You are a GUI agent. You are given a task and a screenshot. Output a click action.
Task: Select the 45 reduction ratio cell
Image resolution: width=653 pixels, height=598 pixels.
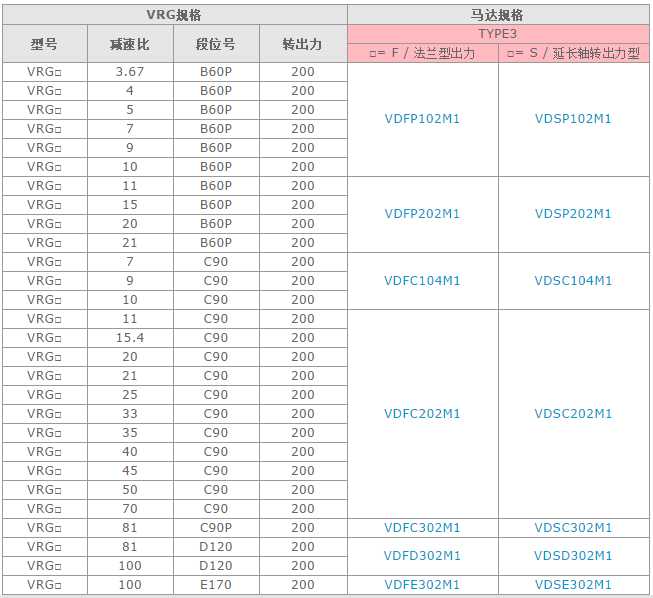pyautogui.click(x=130, y=471)
